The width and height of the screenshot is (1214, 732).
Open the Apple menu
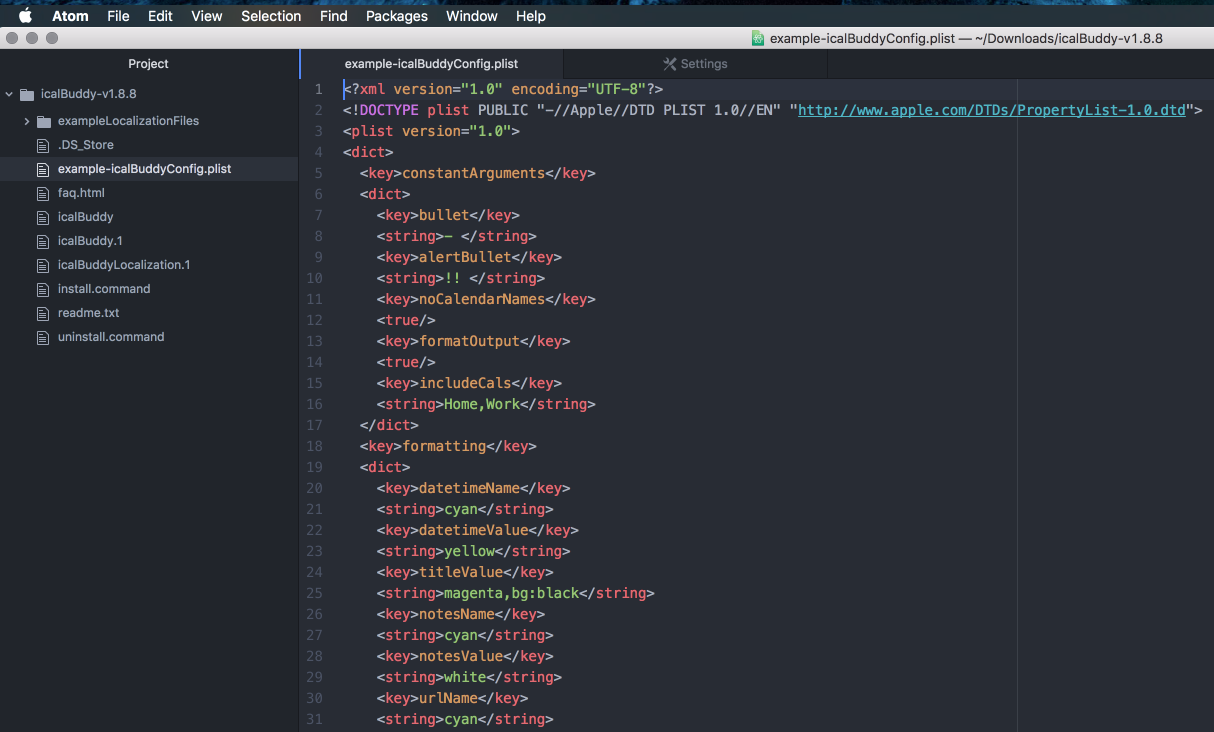pyautogui.click(x=26, y=15)
